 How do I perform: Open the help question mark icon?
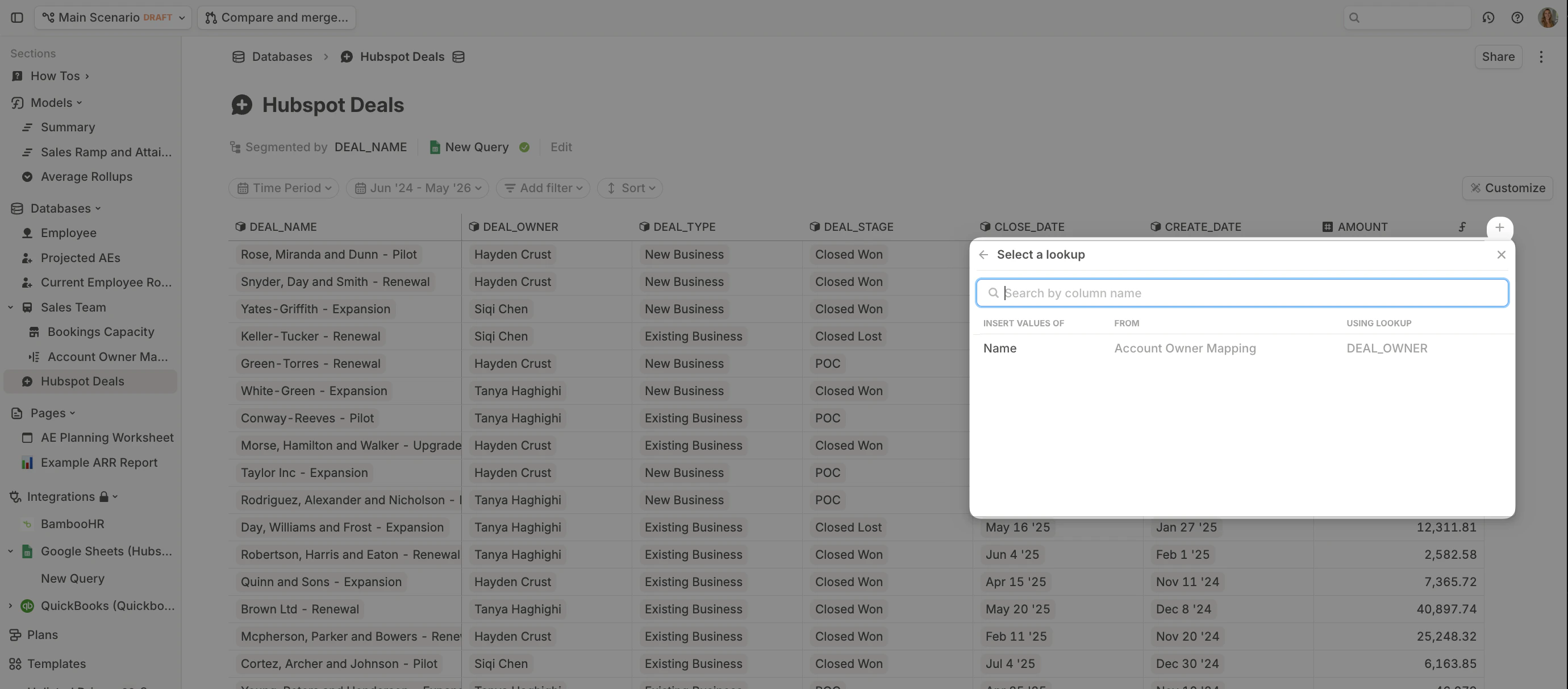pos(1517,18)
